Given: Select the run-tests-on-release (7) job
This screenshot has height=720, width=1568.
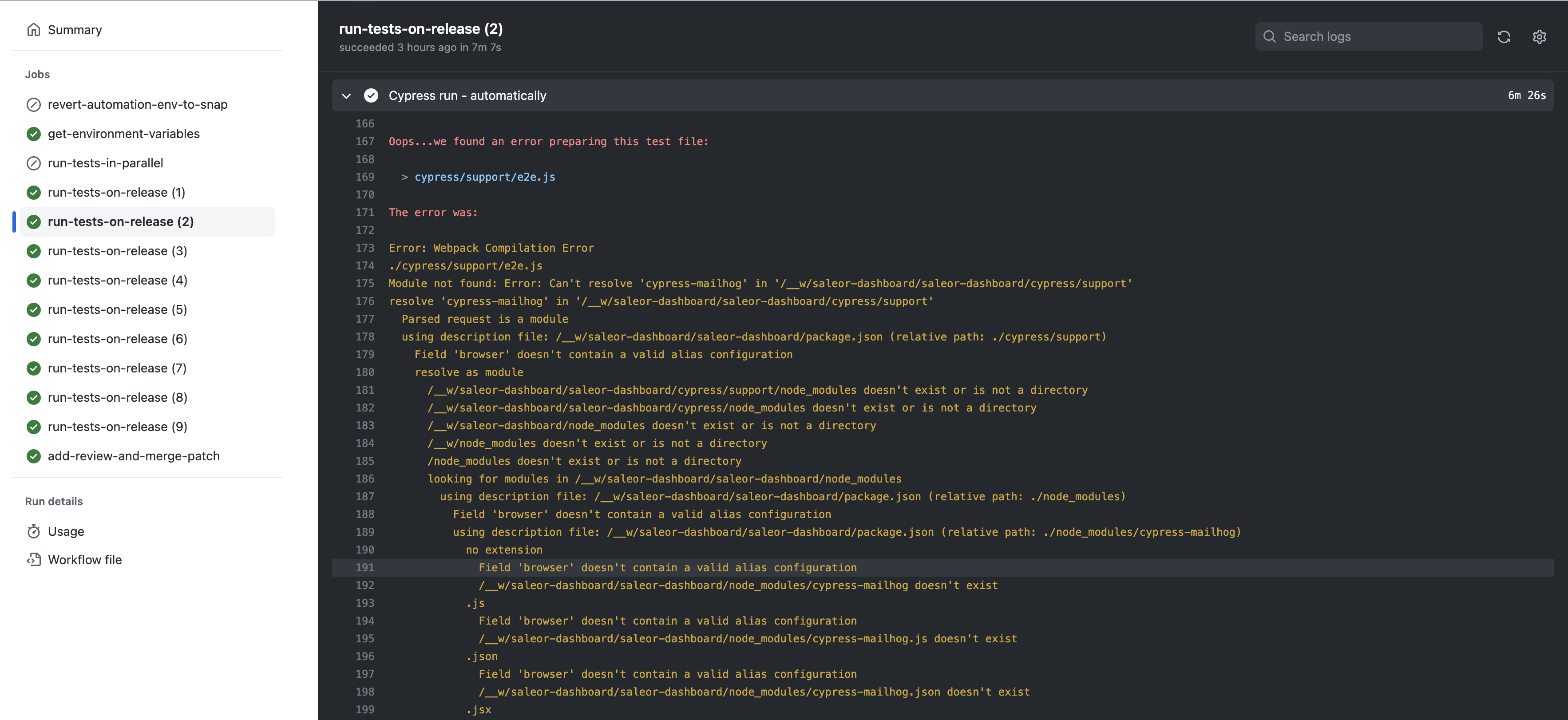Looking at the screenshot, I should pyautogui.click(x=118, y=368).
